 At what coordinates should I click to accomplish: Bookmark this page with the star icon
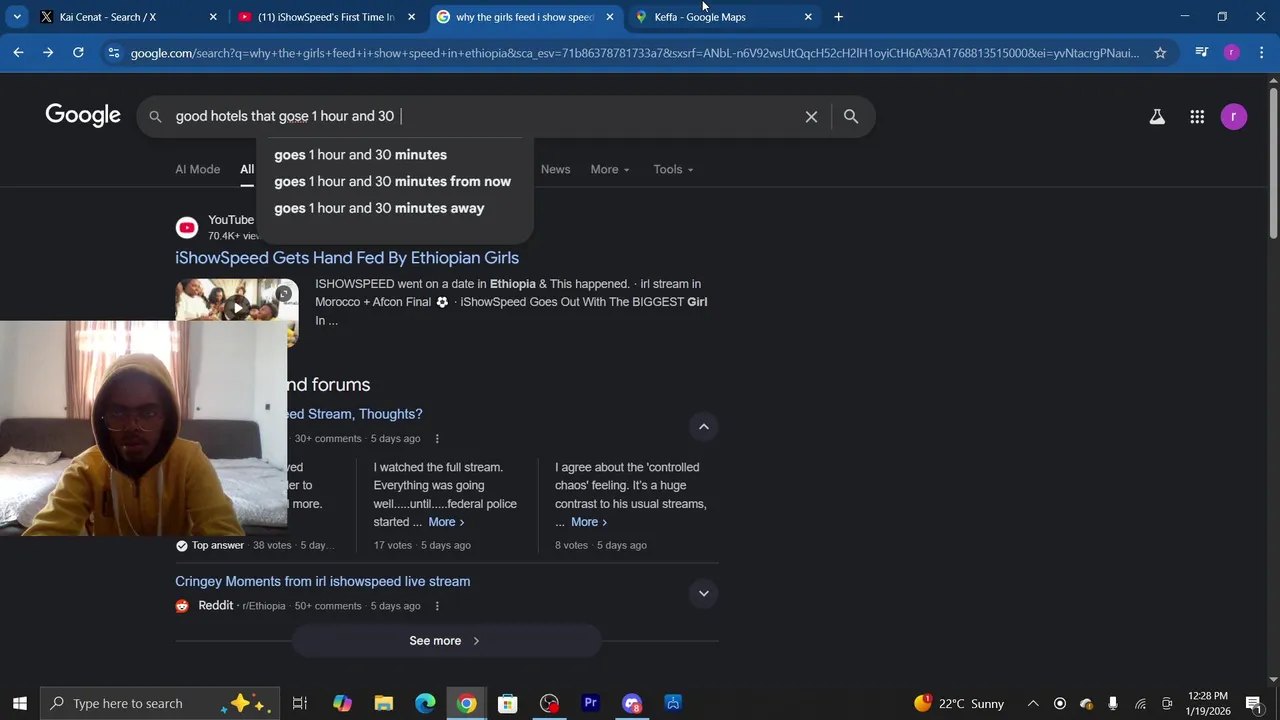click(x=1160, y=53)
